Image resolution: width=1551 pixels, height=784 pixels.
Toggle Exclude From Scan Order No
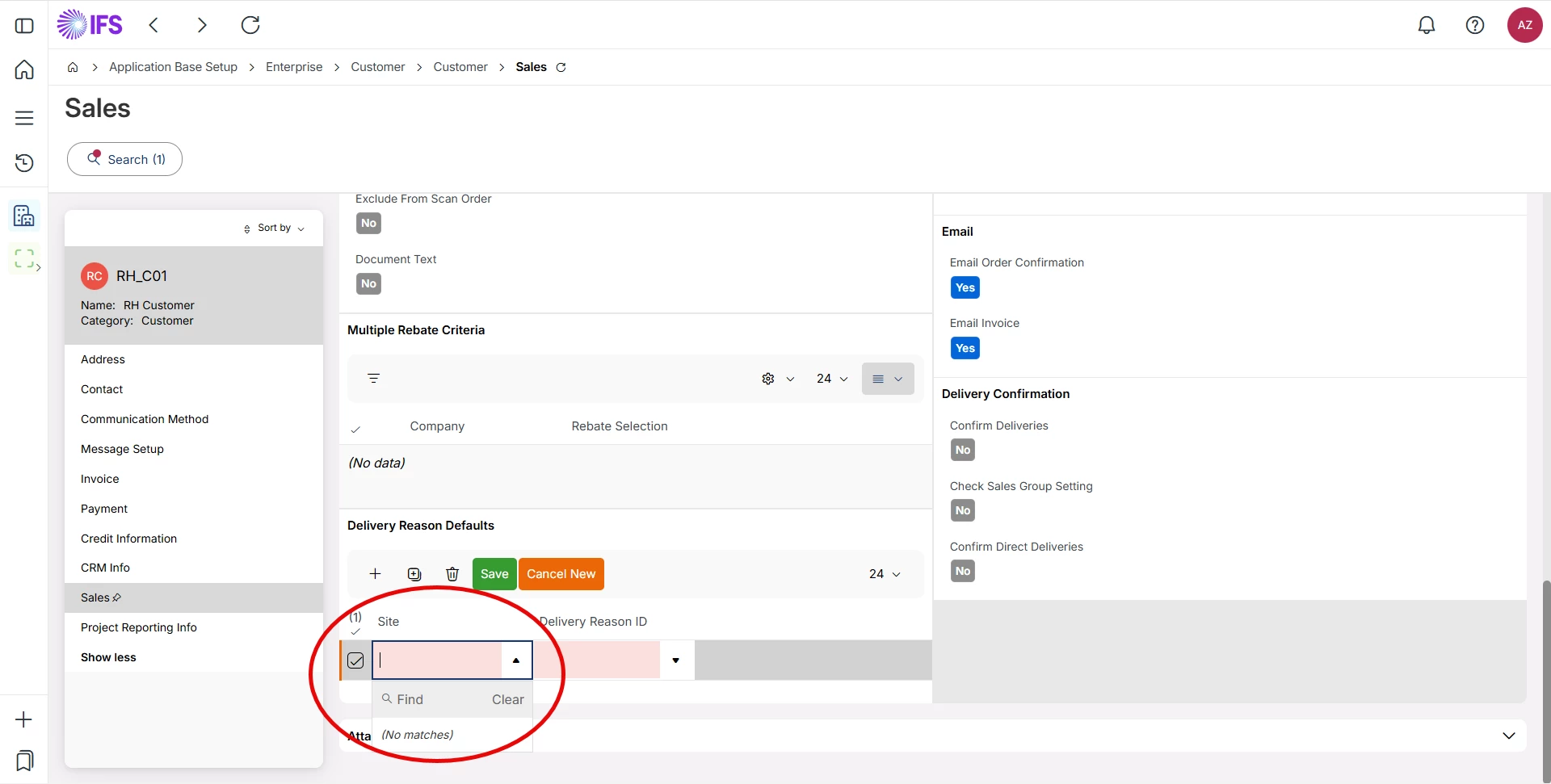(x=368, y=224)
